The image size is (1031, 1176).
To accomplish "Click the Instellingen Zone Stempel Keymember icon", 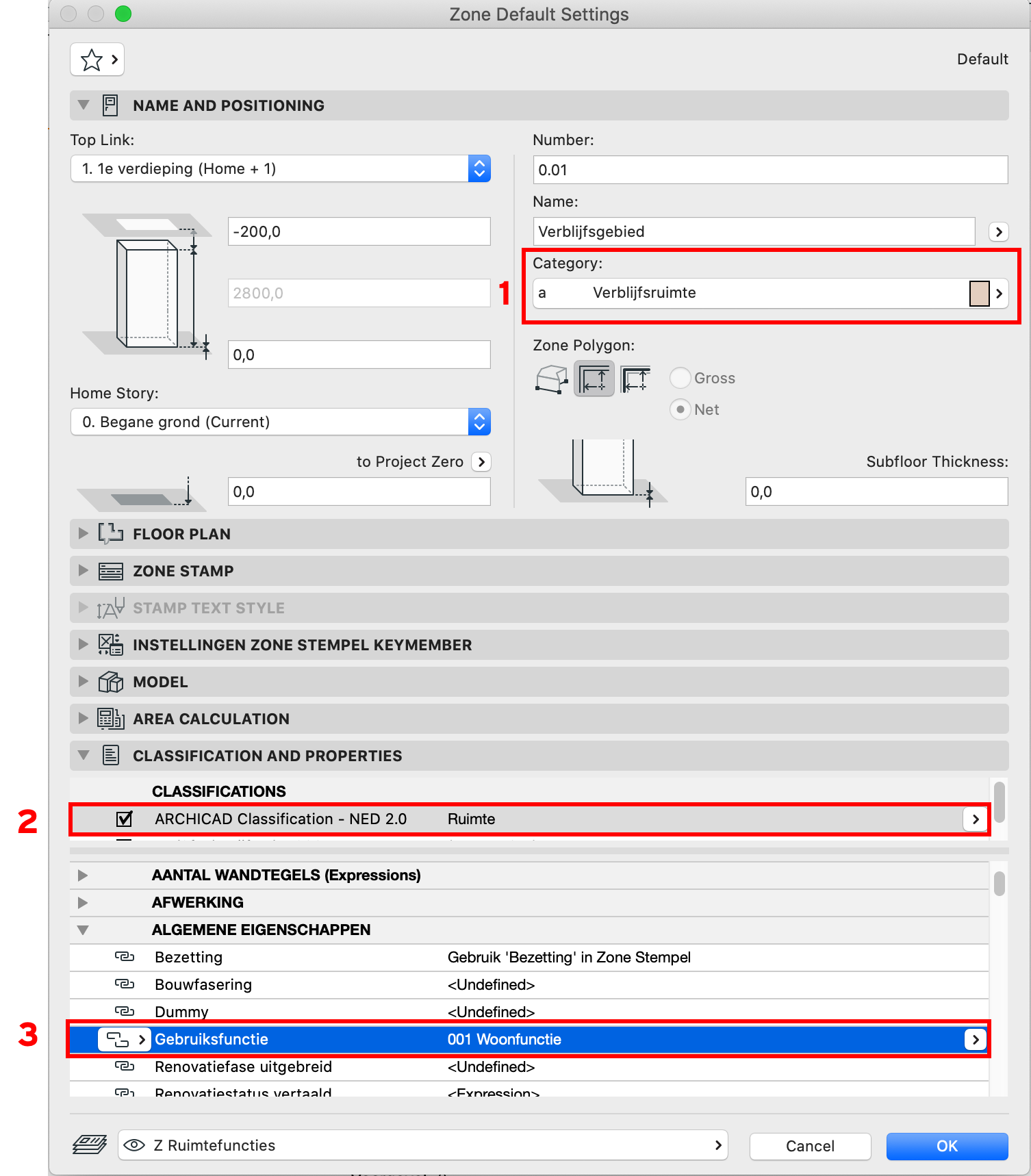I will coord(110,645).
